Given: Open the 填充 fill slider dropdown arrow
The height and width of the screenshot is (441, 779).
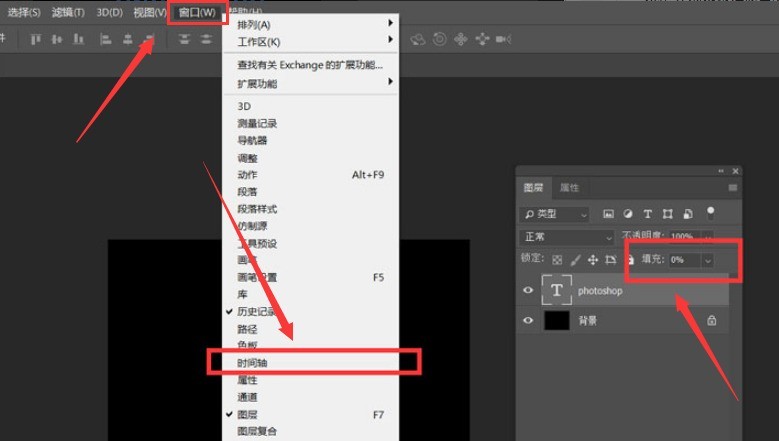Looking at the screenshot, I should 707,260.
